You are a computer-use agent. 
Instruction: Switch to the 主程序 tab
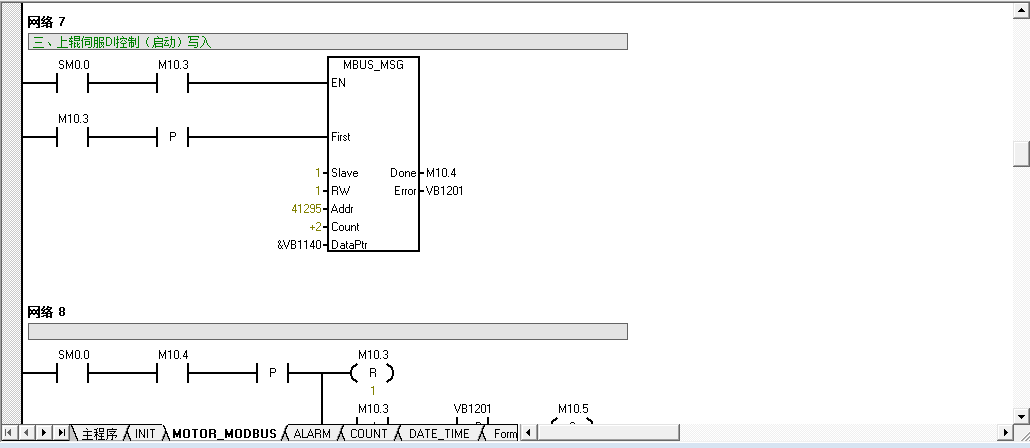coord(99,434)
